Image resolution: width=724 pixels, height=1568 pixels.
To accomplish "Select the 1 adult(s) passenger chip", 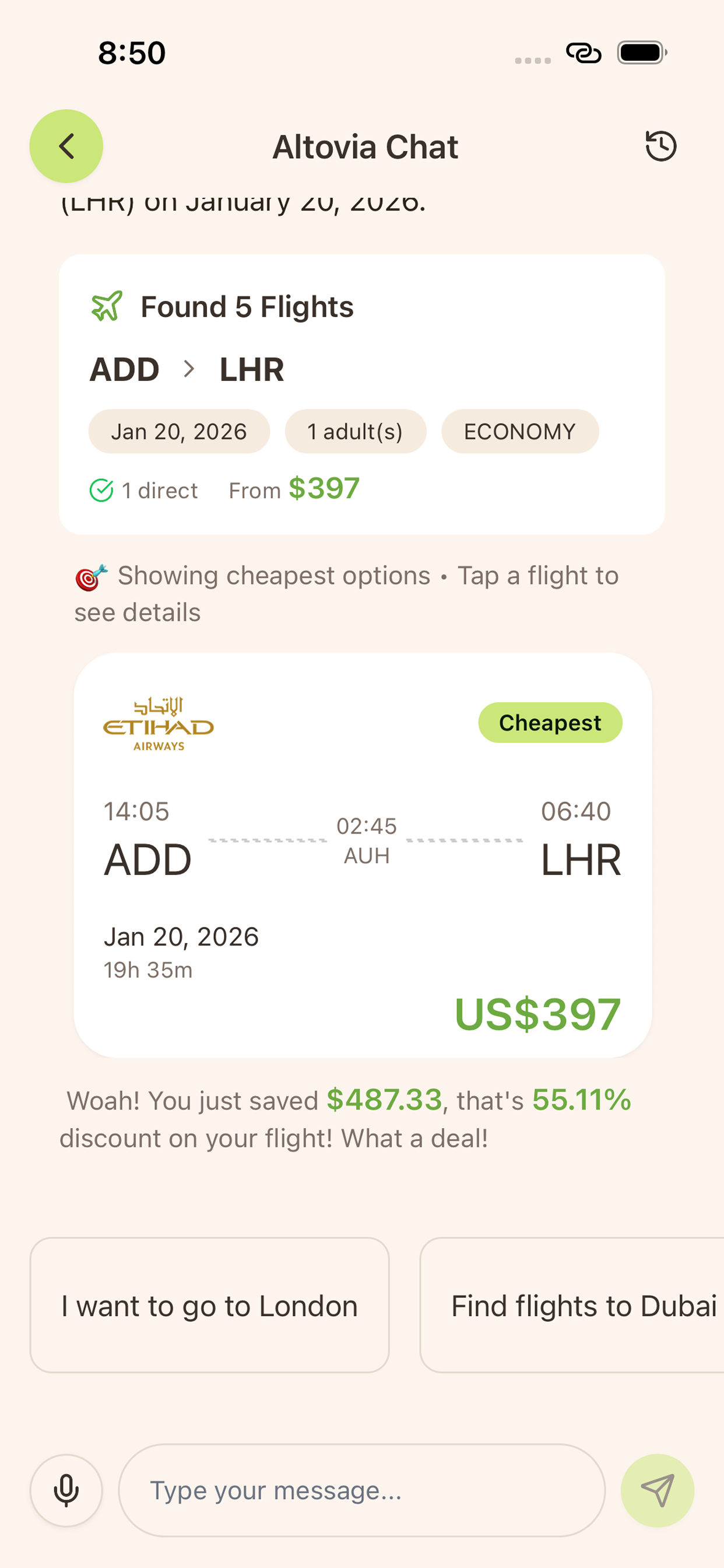I will pos(356,432).
